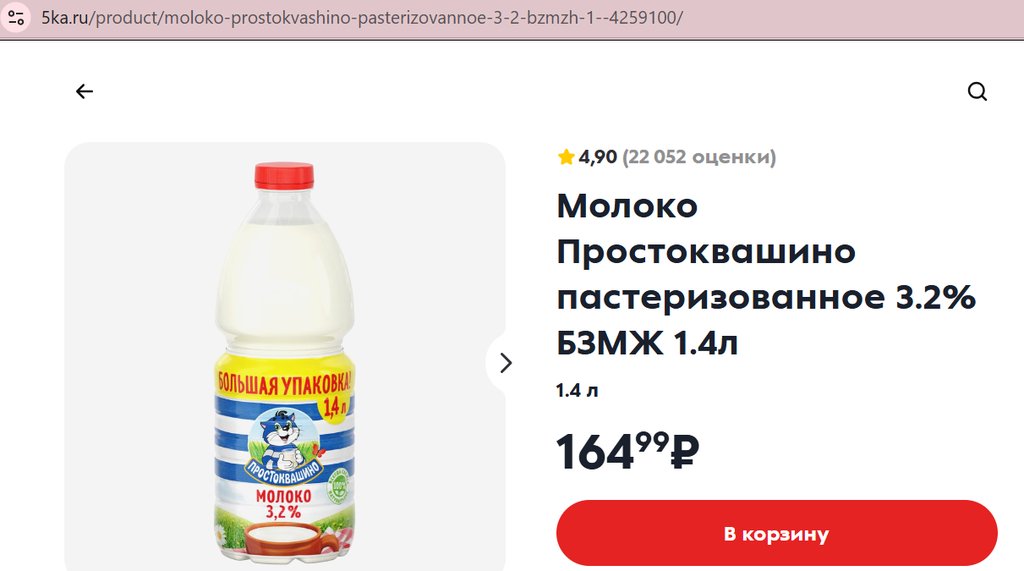1024x571 pixels.
Task: Click the red bottle cap in photo
Action: tap(284, 176)
